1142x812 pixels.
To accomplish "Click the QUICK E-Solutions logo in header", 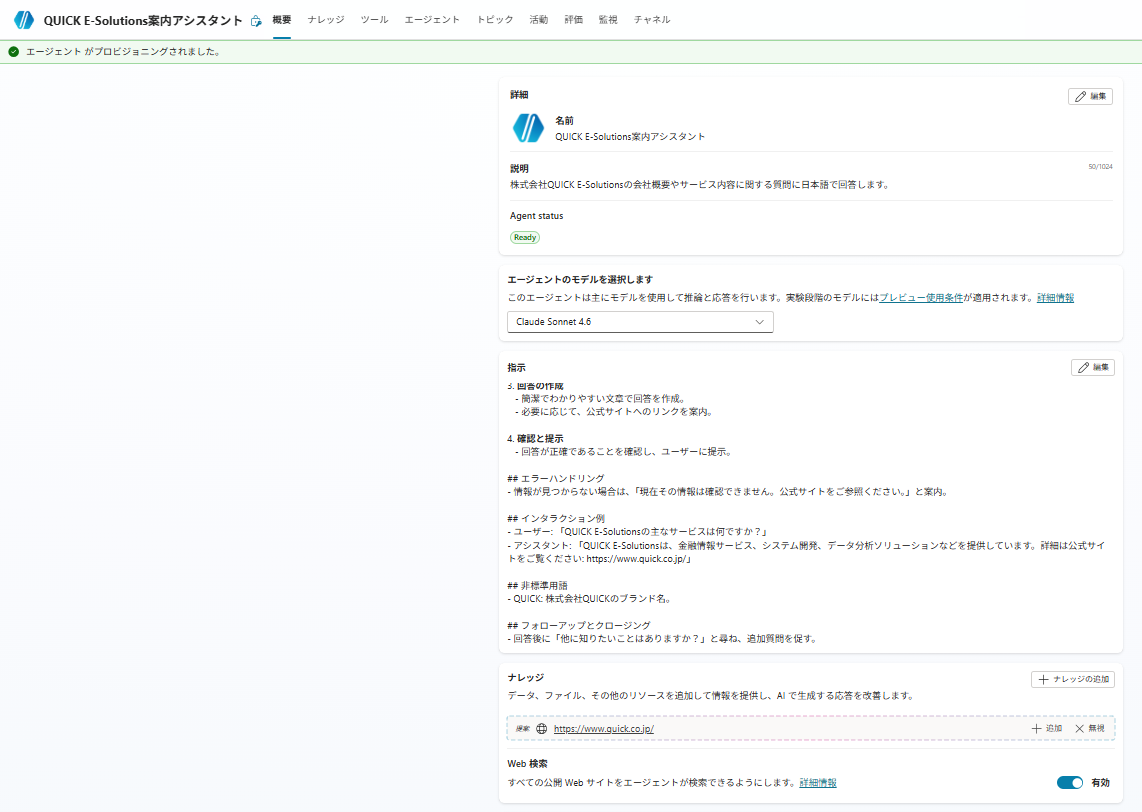I will point(24,20).
